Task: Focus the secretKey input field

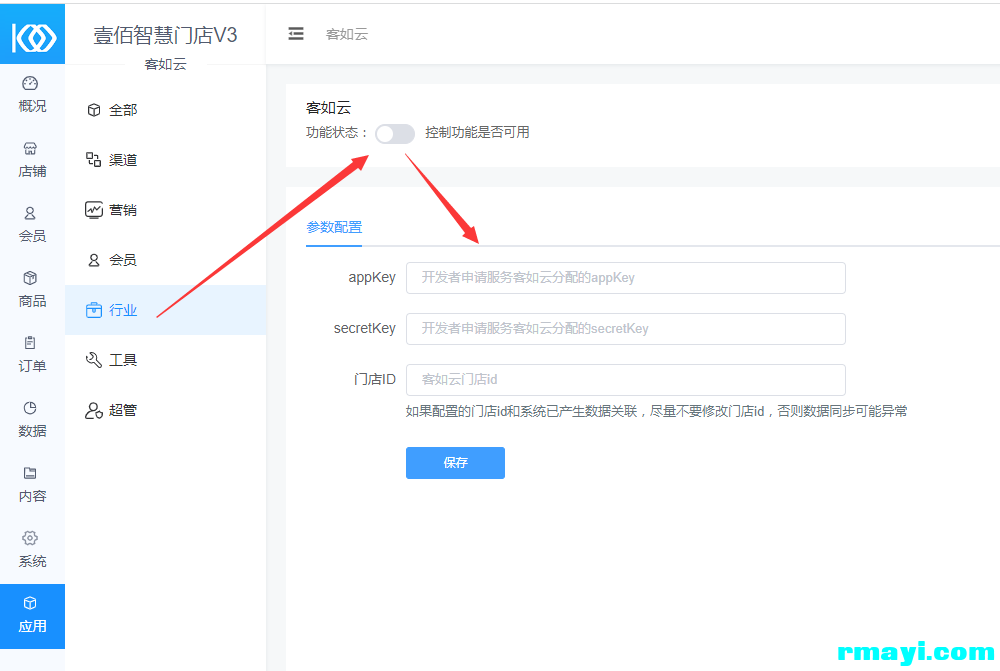Action: (x=626, y=328)
